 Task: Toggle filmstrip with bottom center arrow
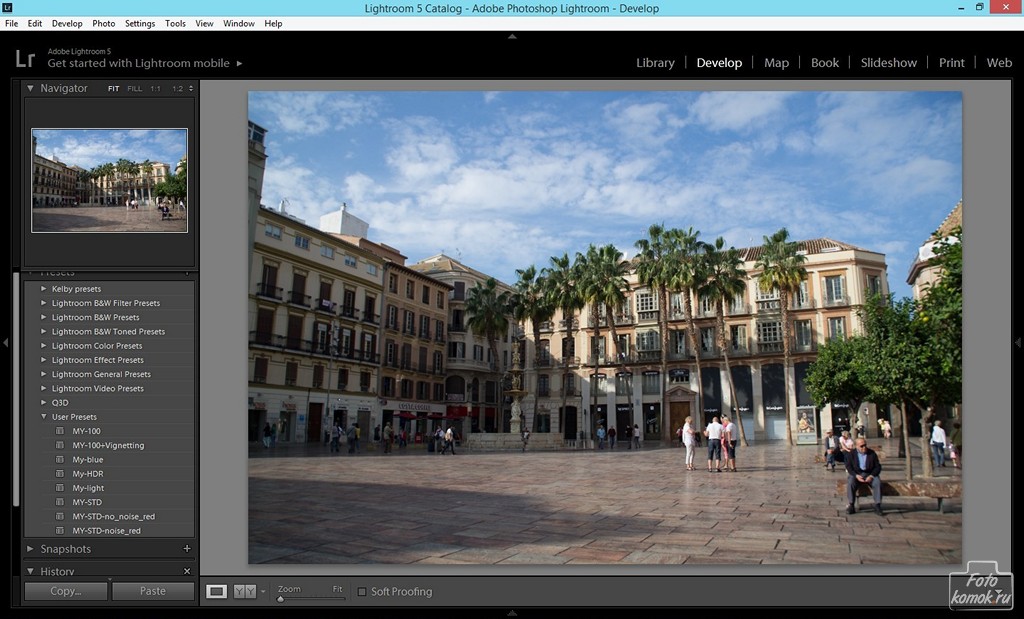(x=512, y=613)
